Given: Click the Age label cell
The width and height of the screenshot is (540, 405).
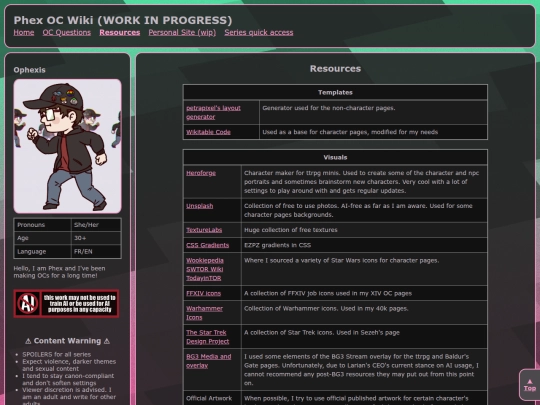Looking at the screenshot, I should click(x=42, y=238).
